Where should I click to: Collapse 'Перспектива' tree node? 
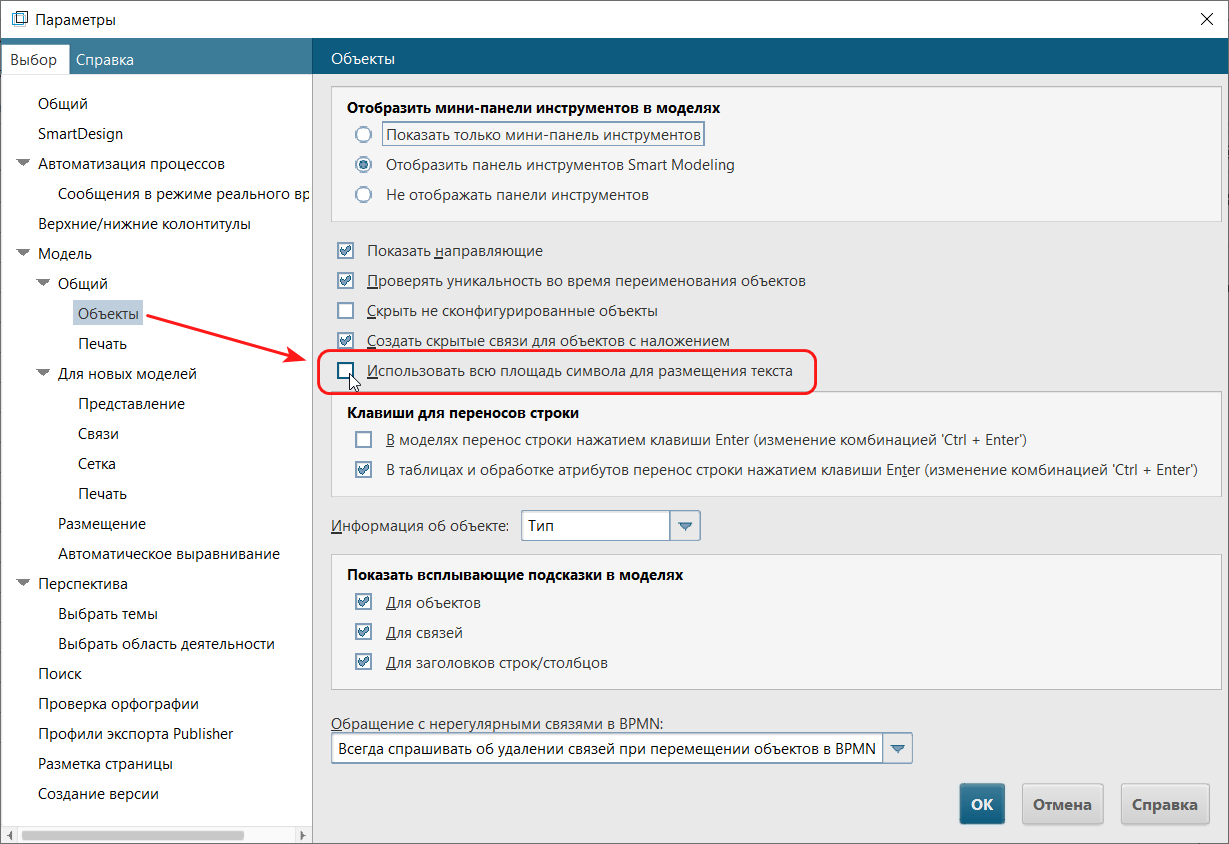[23, 584]
